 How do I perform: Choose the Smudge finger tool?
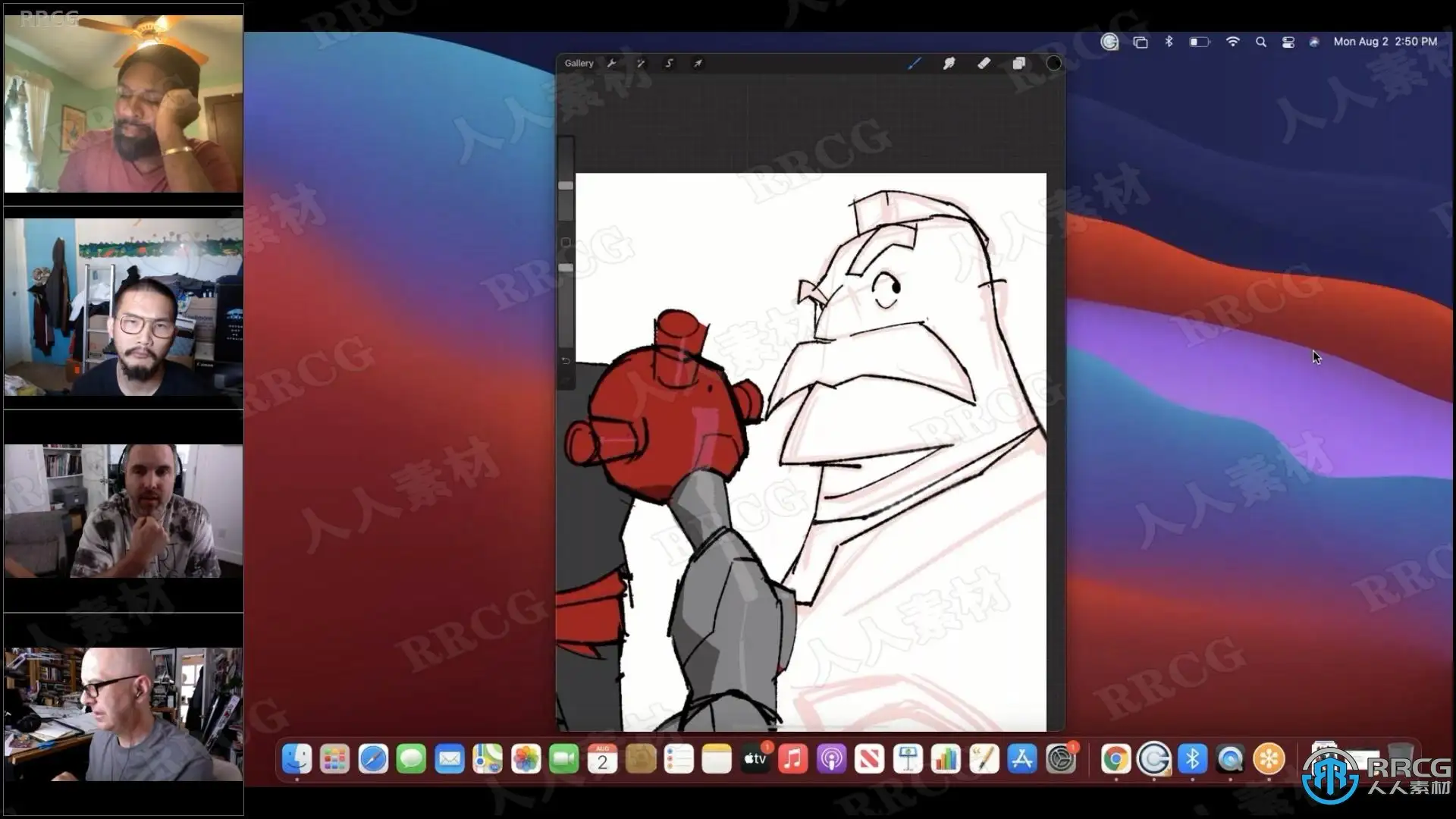click(x=949, y=64)
